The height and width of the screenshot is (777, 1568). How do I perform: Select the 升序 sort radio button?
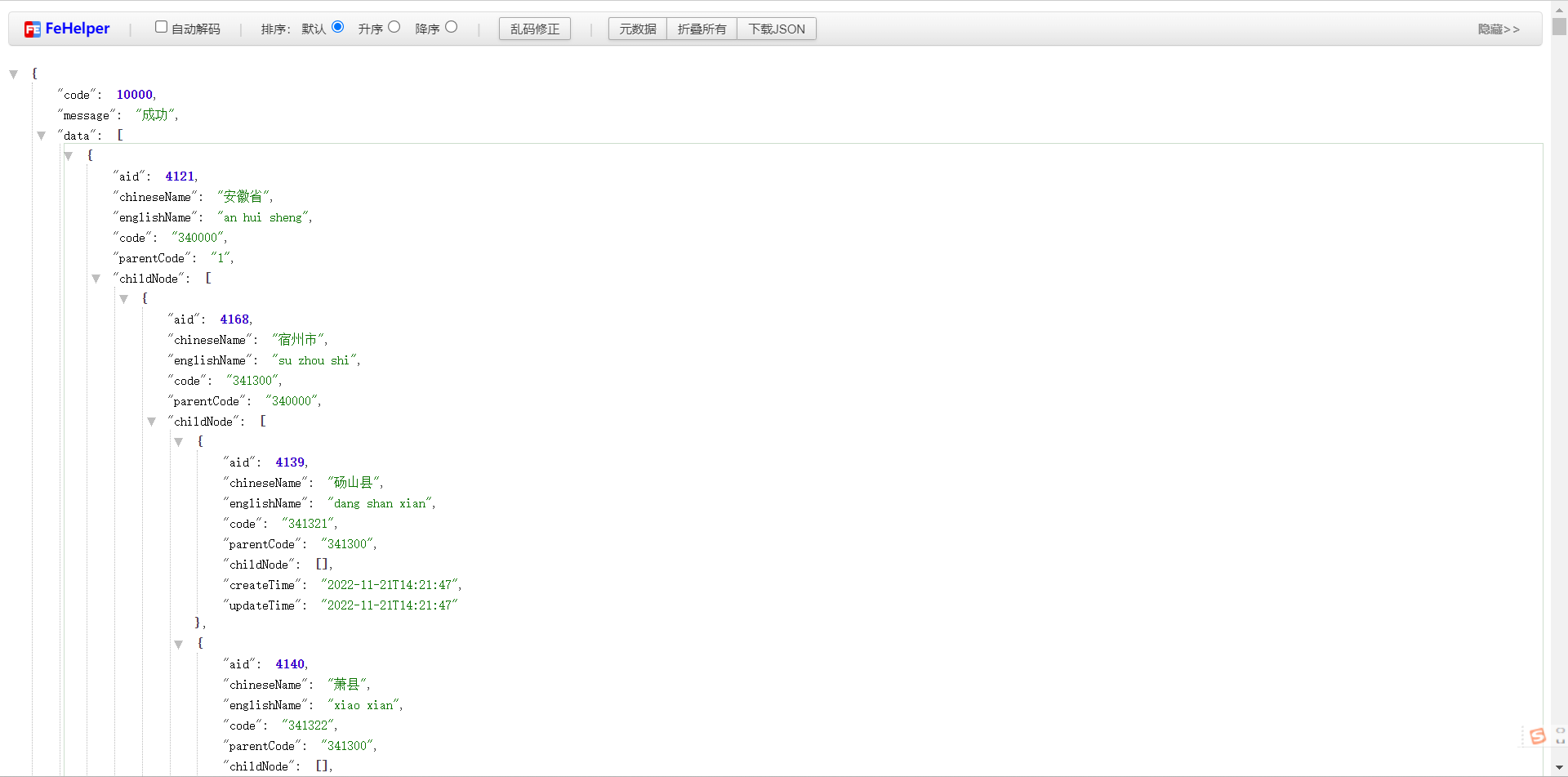click(x=394, y=27)
